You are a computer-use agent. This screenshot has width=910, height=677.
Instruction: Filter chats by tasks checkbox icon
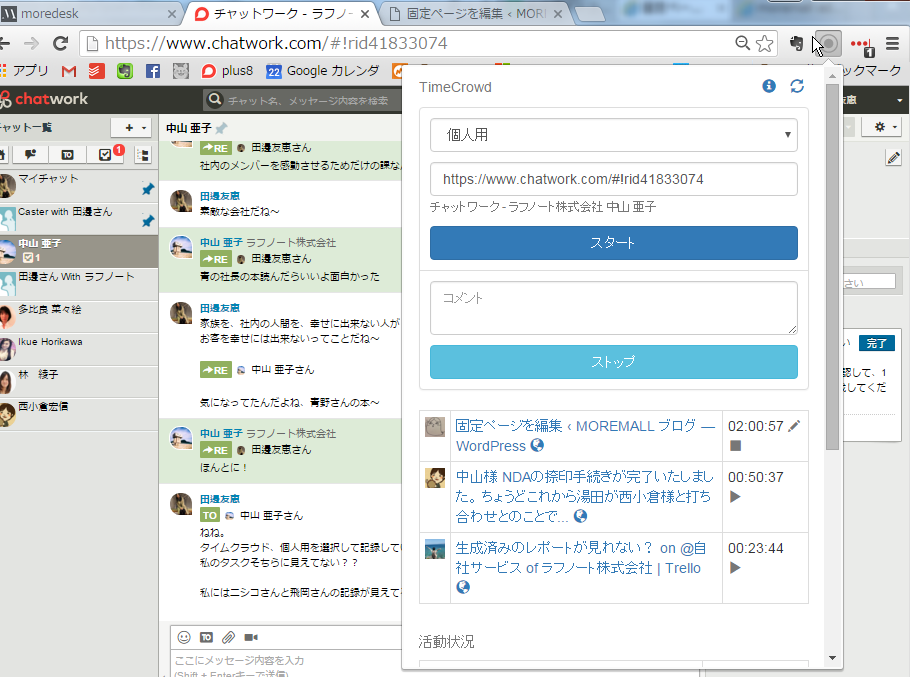click(105, 154)
